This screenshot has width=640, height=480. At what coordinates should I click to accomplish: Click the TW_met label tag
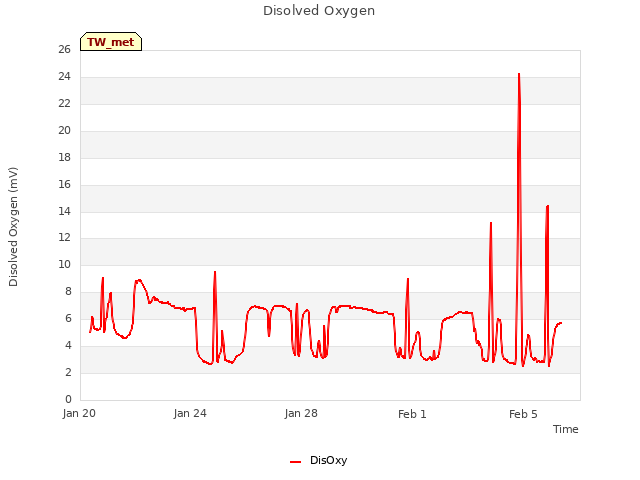point(111,42)
